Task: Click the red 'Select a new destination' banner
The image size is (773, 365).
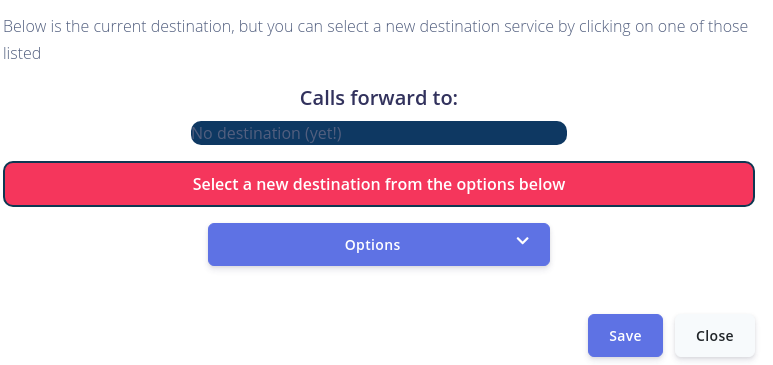Action: point(379,184)
